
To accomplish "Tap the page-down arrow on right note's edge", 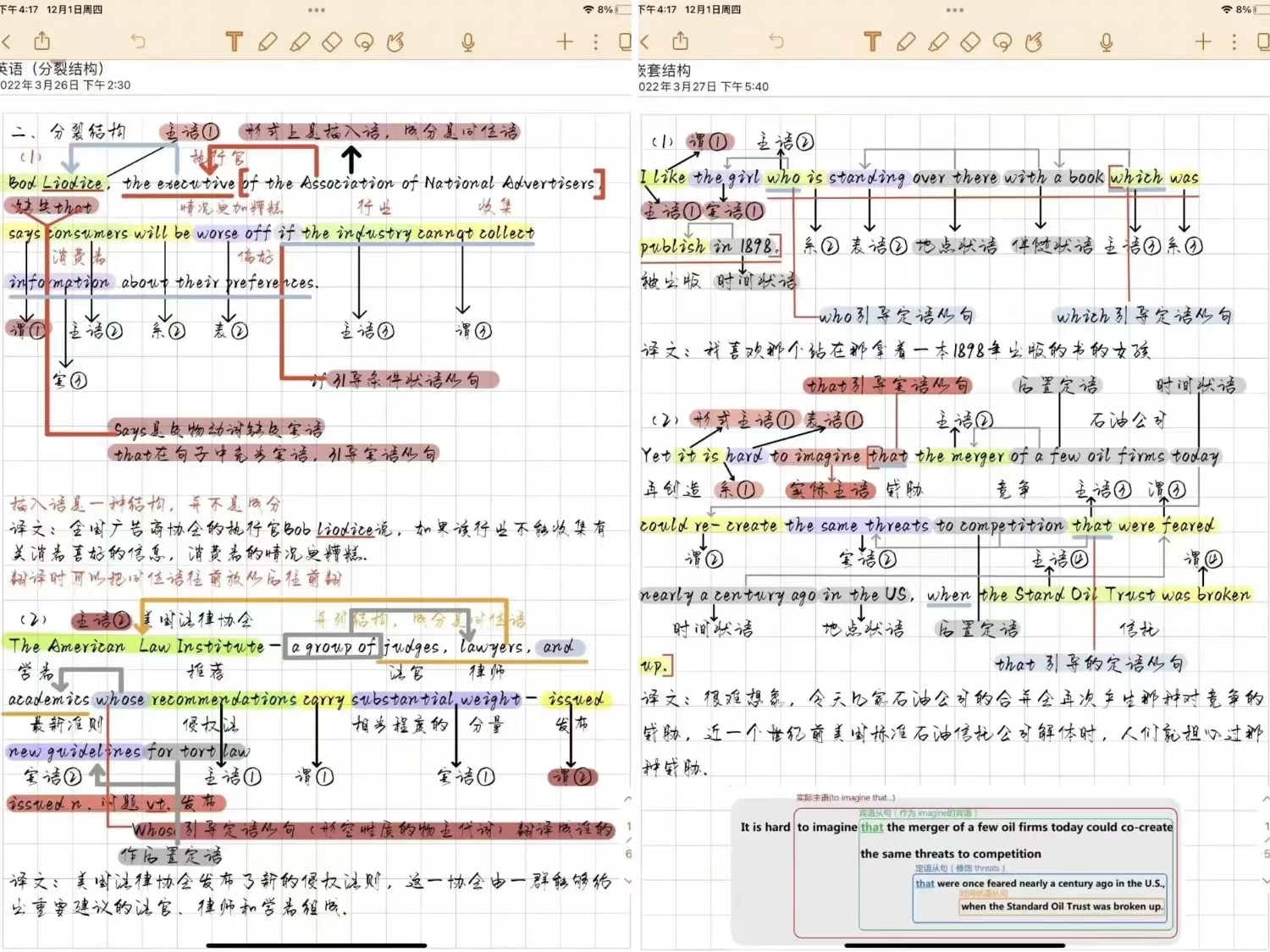I will pos(1266,881).
